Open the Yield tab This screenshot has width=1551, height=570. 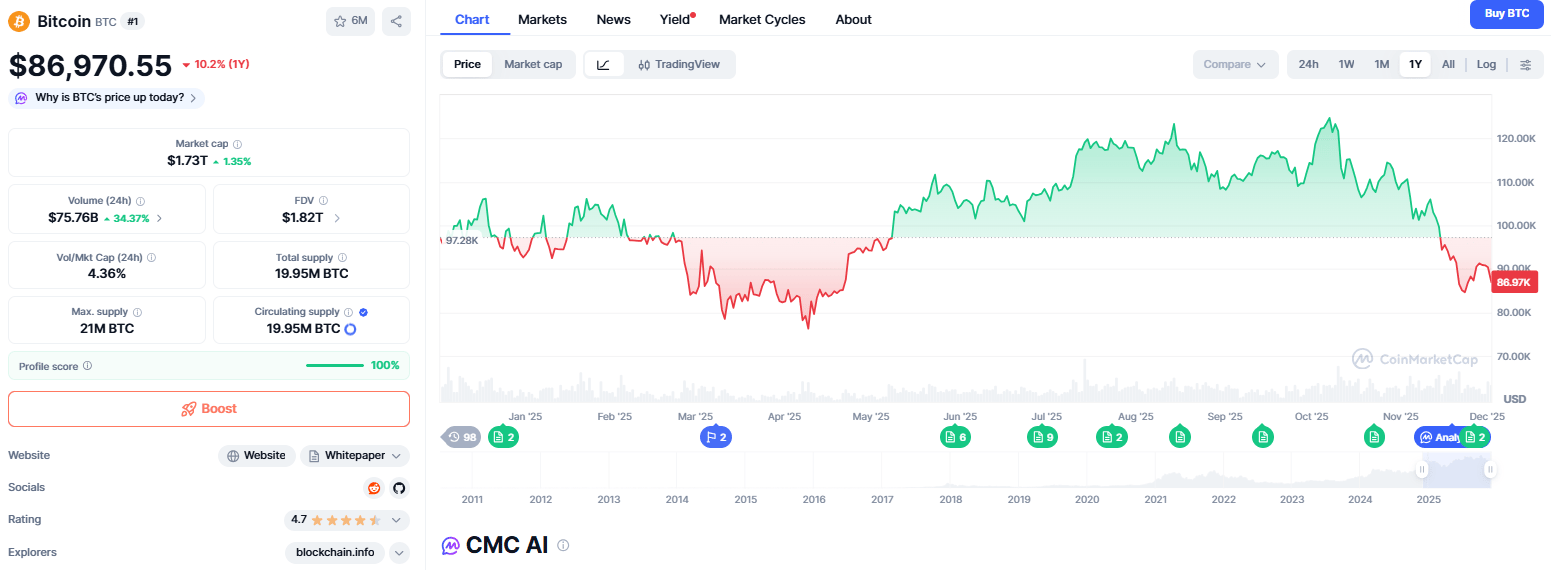coord(675,19)
